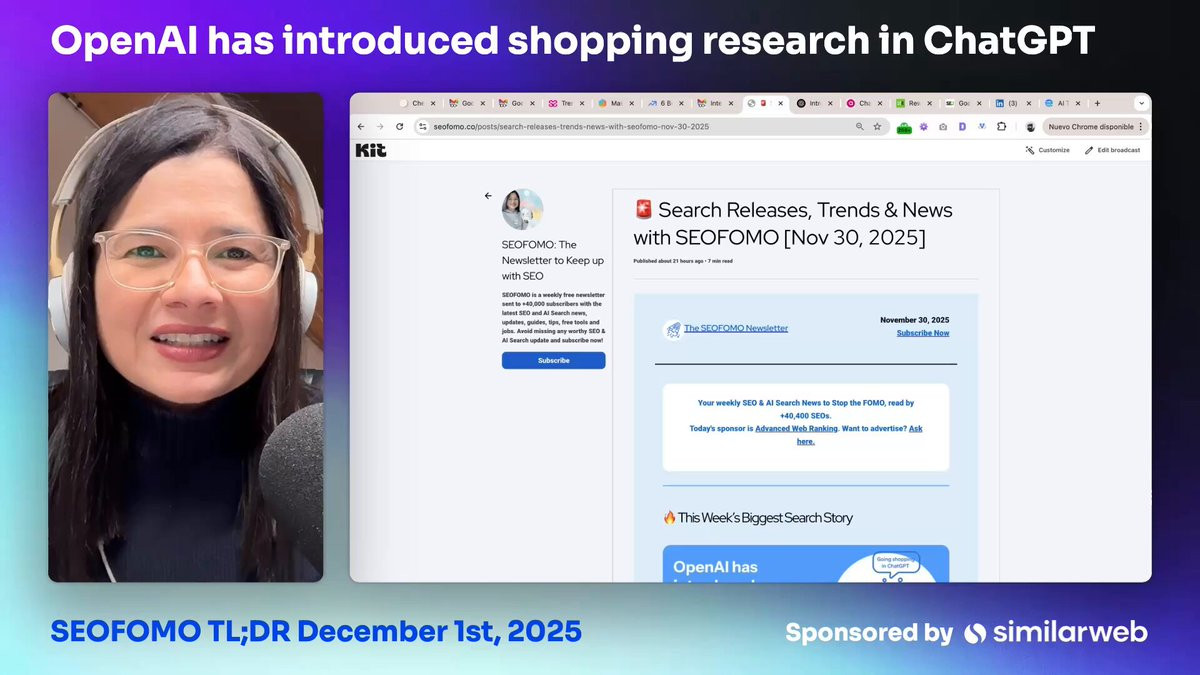Click the Customize button
This screenshot has height=675, width=1200.
click(1047, 150)
